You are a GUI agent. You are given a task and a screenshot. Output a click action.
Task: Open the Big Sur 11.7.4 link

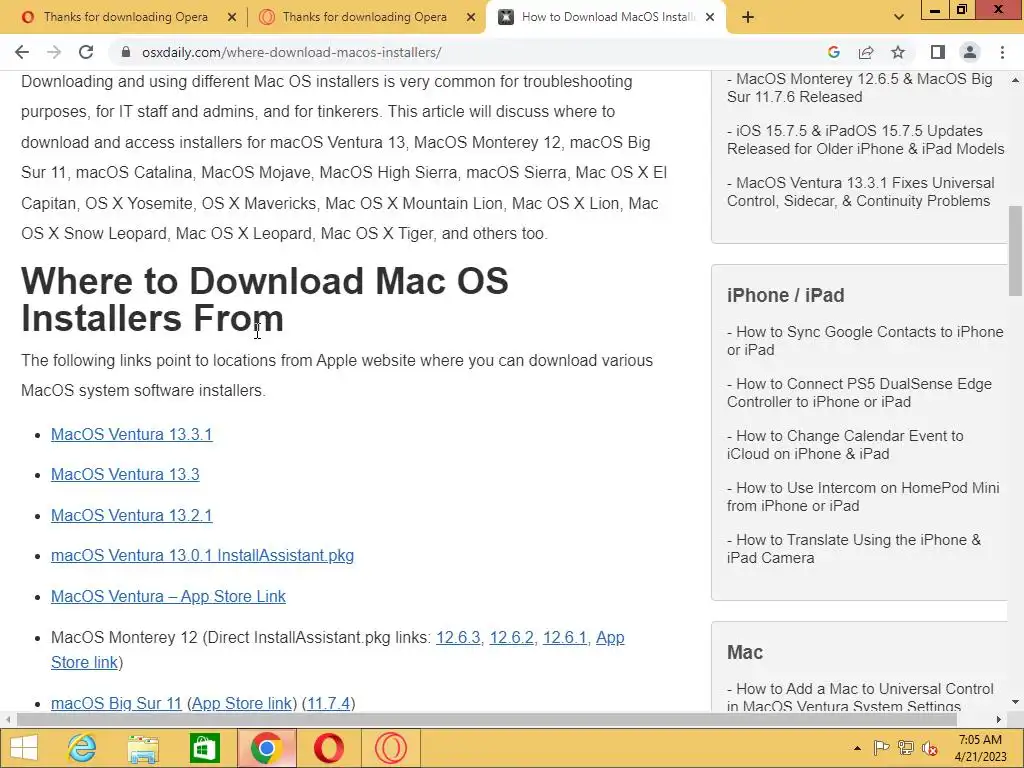[328, 703]
